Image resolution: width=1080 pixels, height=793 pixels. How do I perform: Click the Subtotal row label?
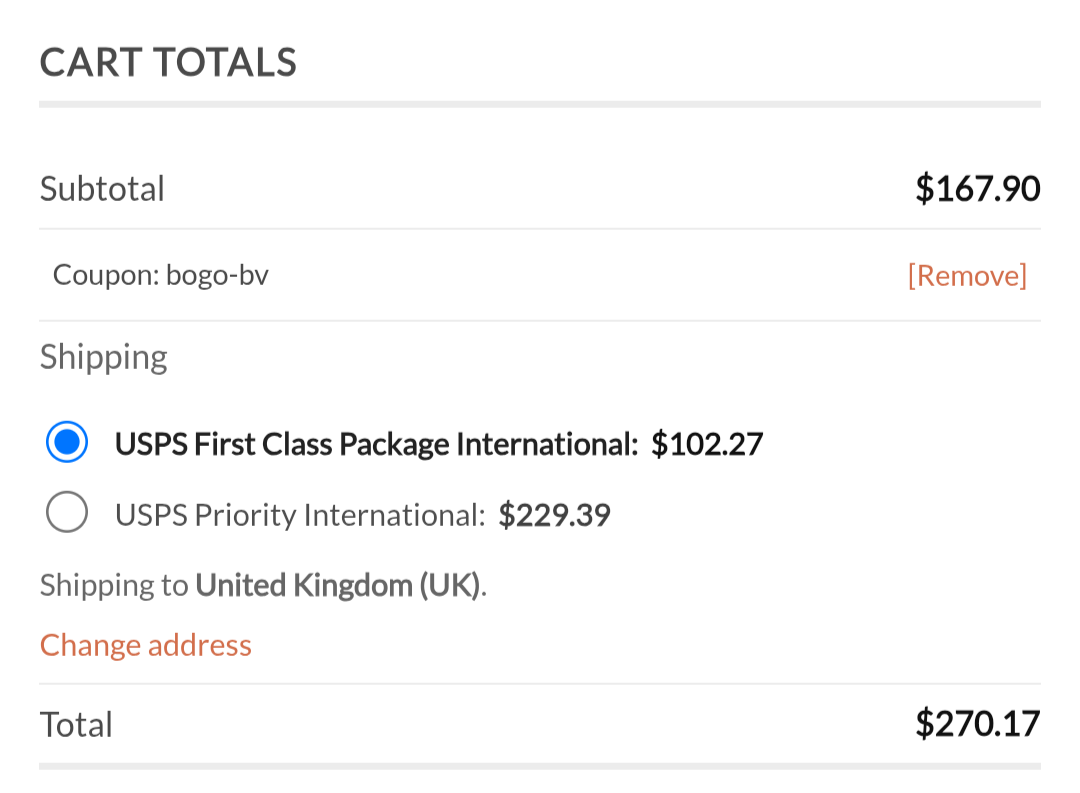pyautogui.click(x=102, y=188)
